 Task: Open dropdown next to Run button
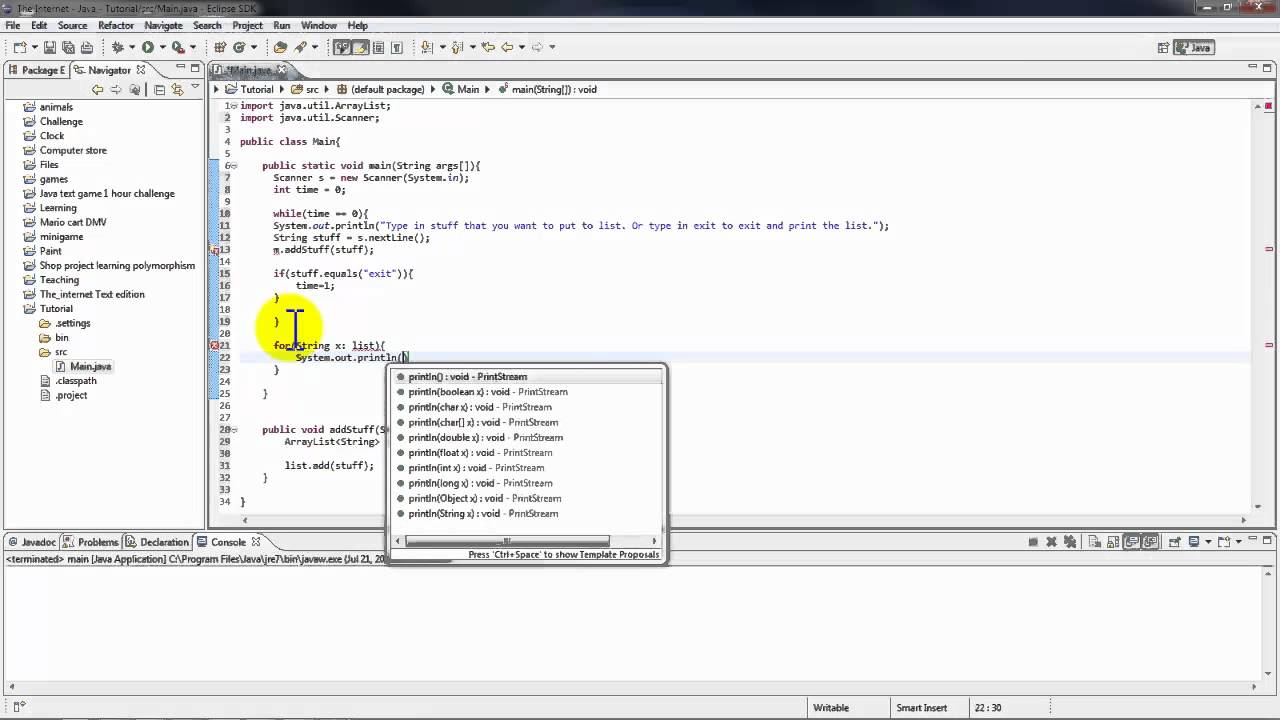pos(162,47)
